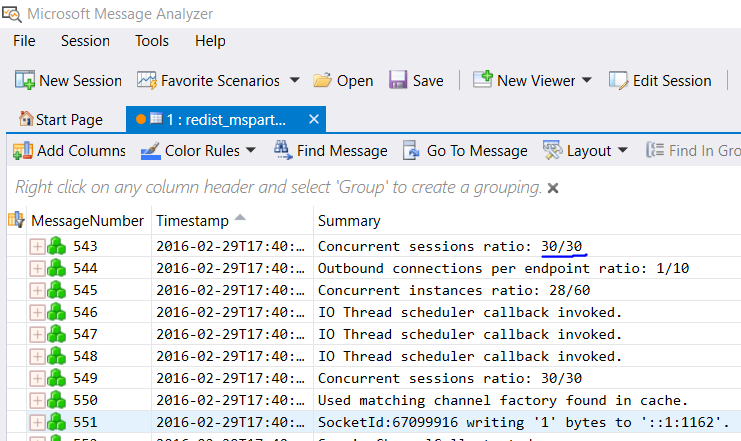Sort by the Timestamp column header

point(192,220)
